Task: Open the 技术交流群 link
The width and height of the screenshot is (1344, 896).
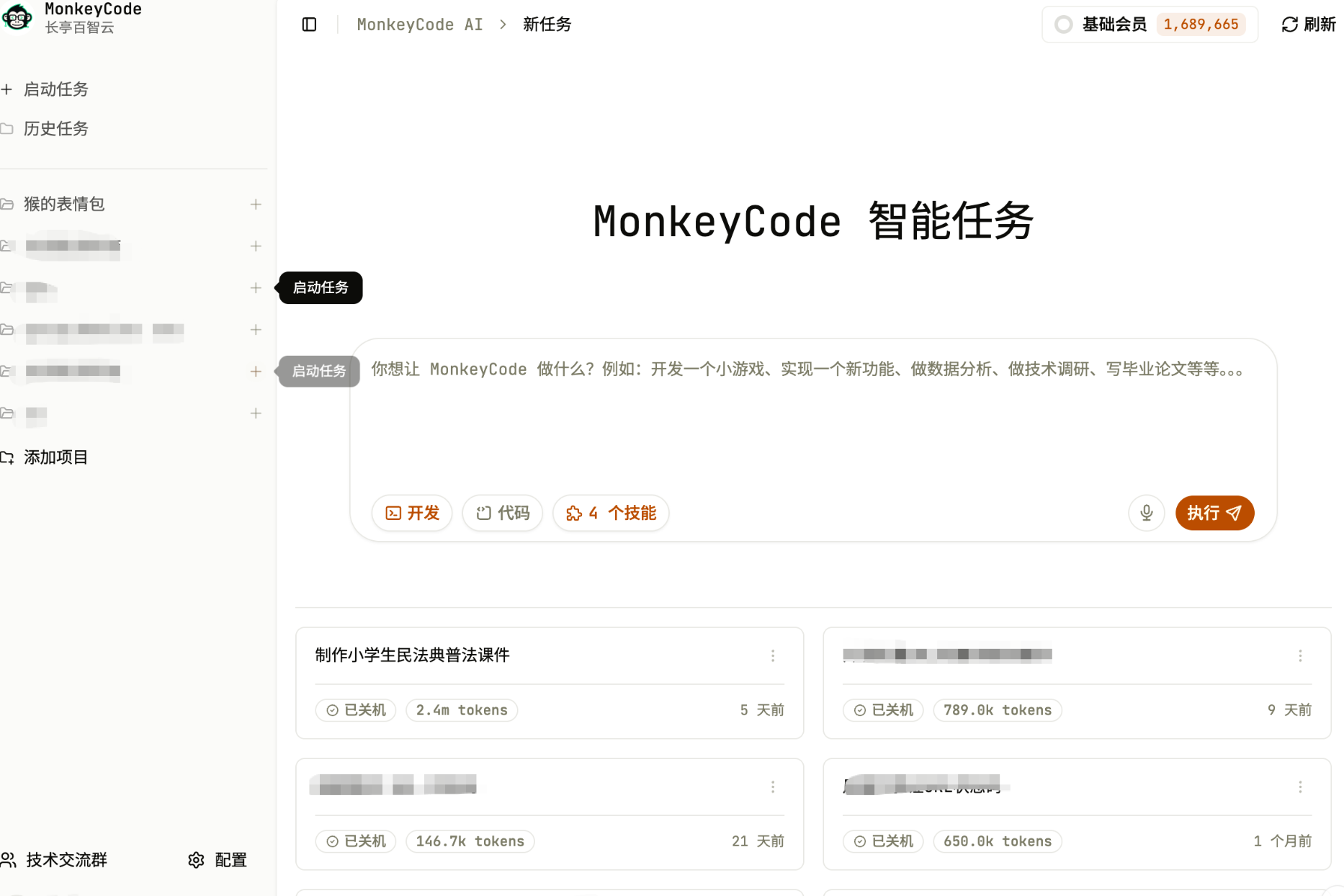Action: tap(55, 860)
